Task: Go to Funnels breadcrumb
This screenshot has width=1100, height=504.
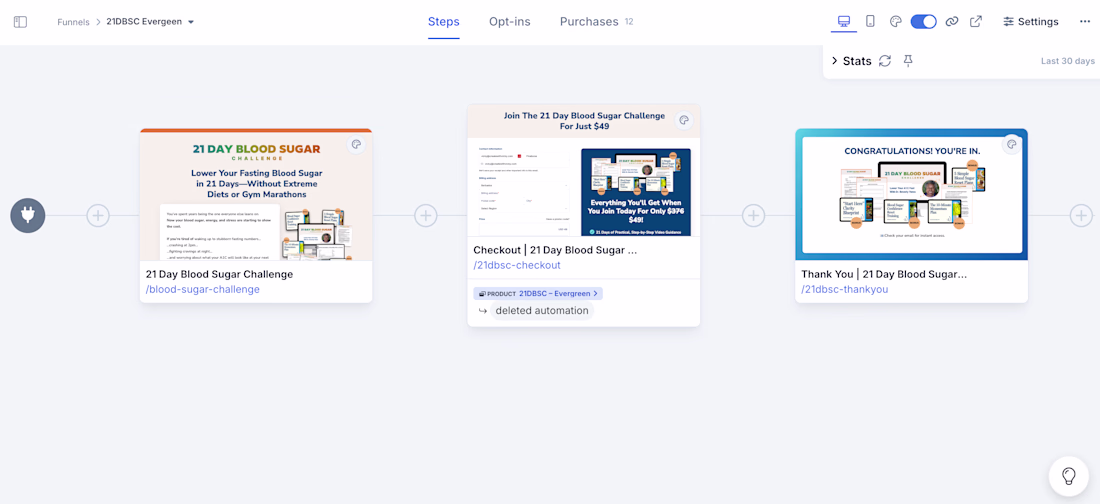Action: (x=74, y=22)
